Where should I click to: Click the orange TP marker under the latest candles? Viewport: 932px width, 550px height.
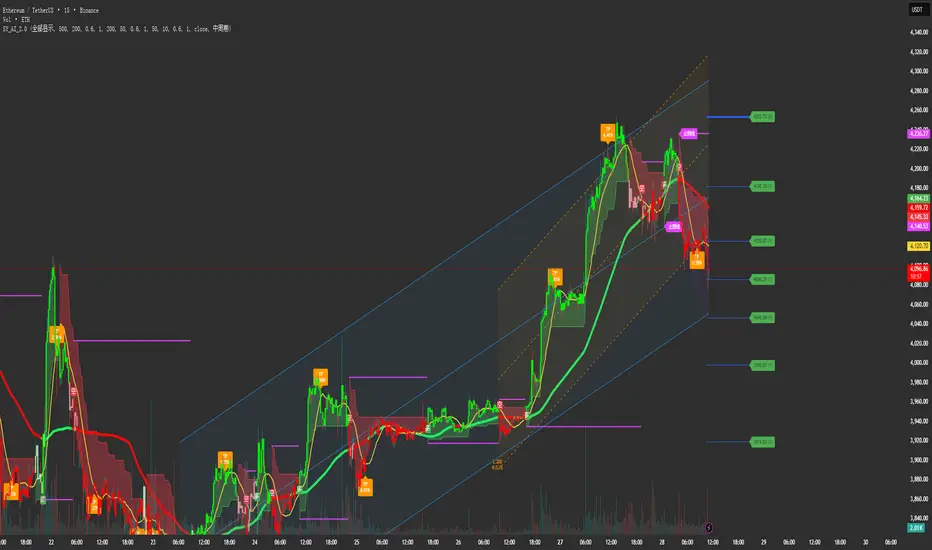[x=697, y=260]
